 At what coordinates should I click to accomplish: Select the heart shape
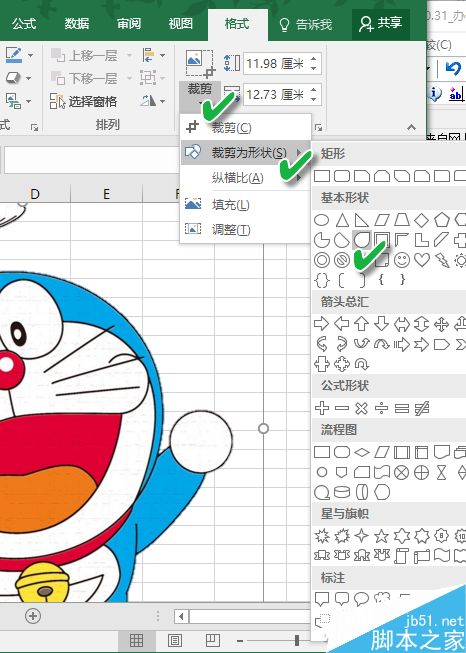pos(421,260)
